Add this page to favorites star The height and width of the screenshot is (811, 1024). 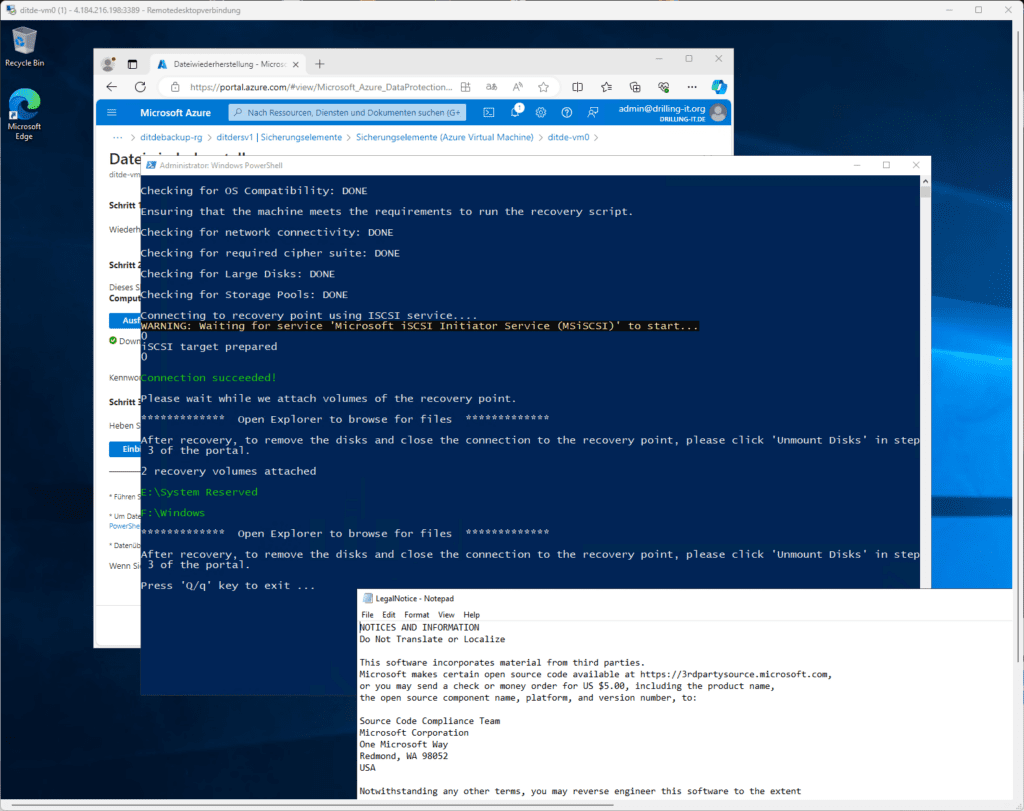click(543, 87)
